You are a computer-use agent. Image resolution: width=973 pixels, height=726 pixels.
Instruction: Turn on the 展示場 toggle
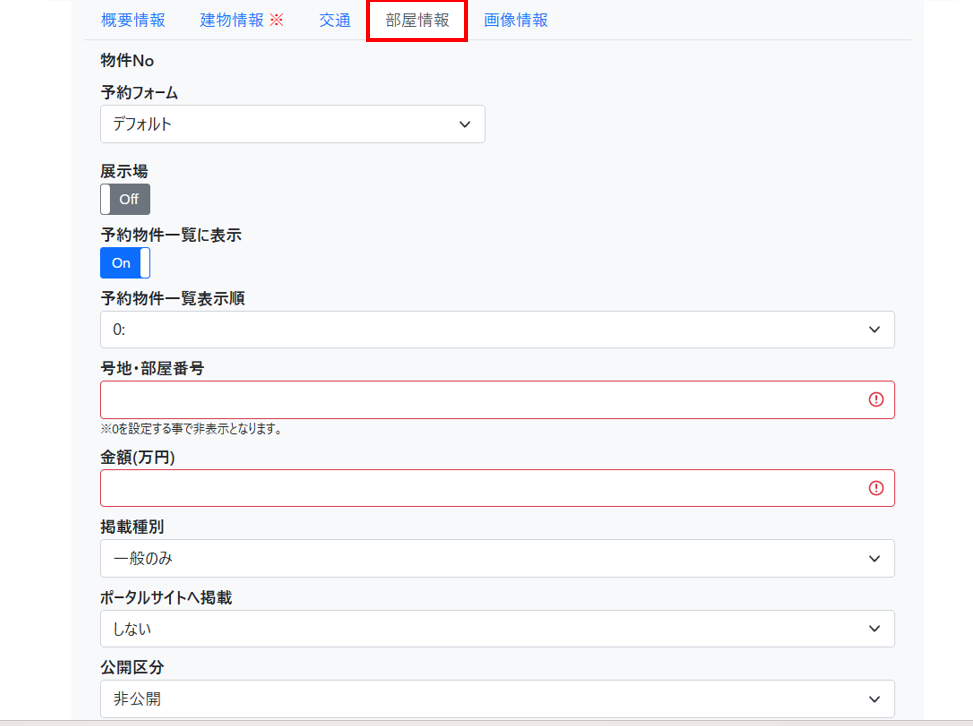pyautogui.click(x=125, y=199)
